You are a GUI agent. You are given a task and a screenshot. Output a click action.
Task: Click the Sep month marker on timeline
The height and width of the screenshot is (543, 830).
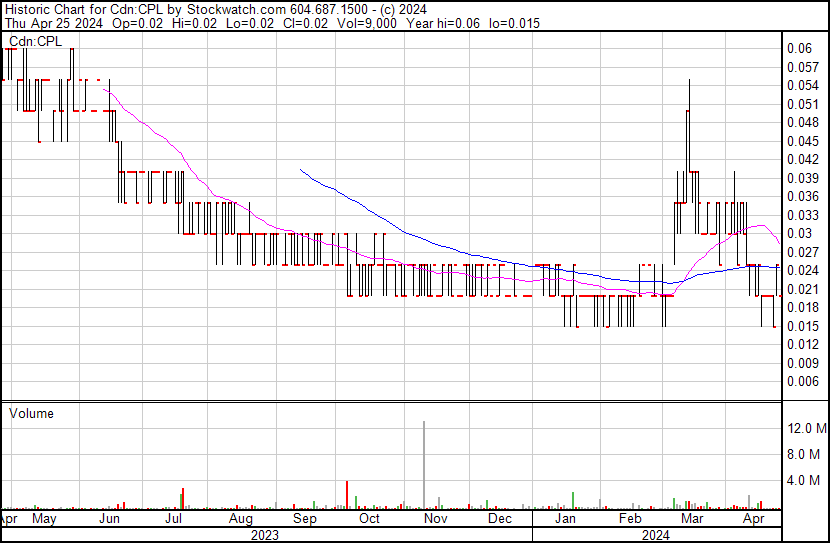coord(304,519)
